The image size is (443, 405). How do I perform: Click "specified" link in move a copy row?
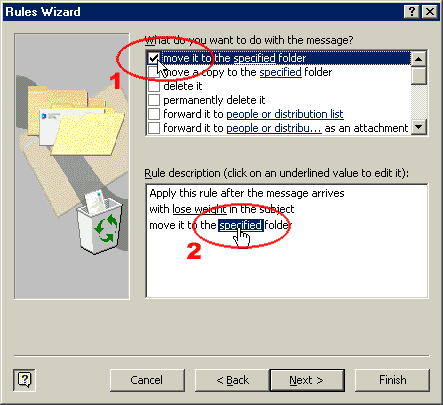pyautogui.click(x=280, y=72)
